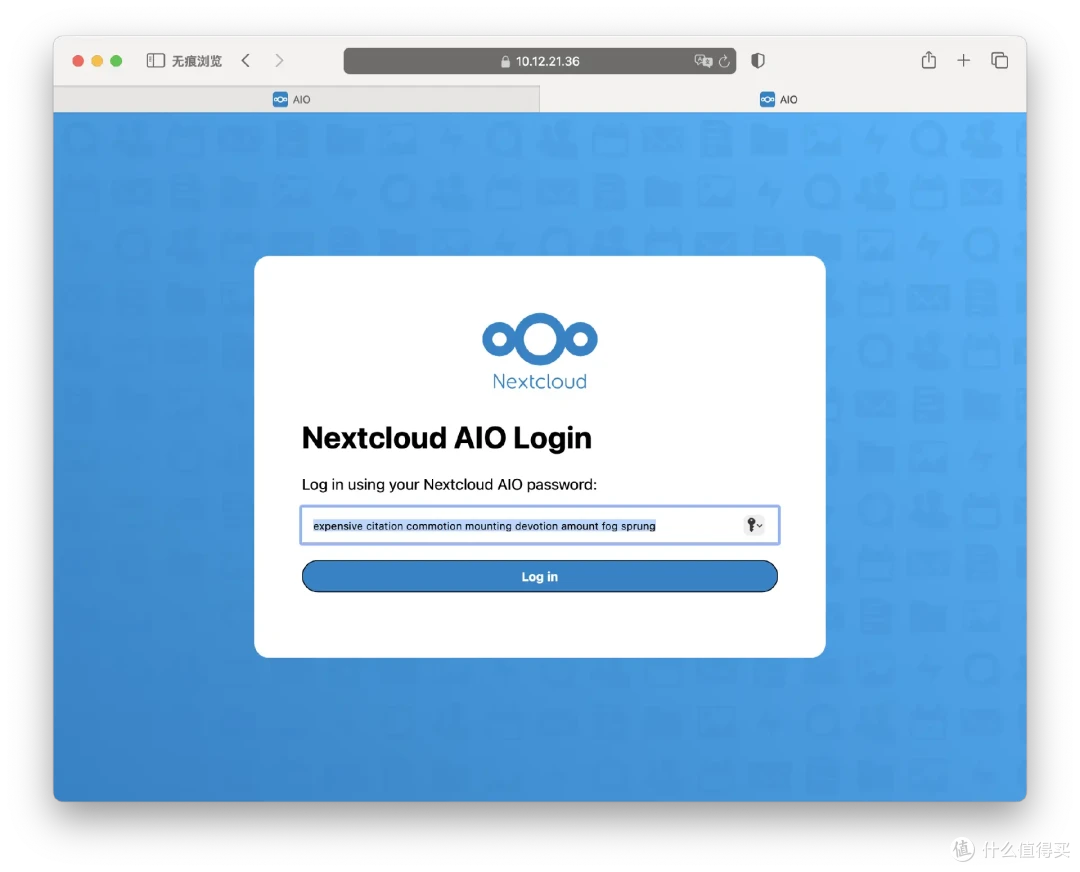Reload the current page
Image resolution: width=1080 pixels, height=872 pixels.
(x=724, y=61)
